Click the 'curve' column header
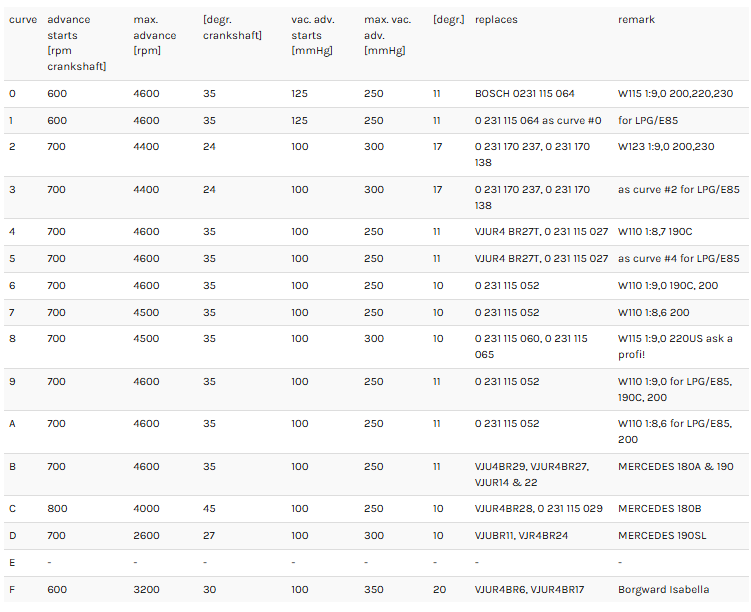Image resolution: width=751 pixels, height=612 pixels. tap(23, 20)
